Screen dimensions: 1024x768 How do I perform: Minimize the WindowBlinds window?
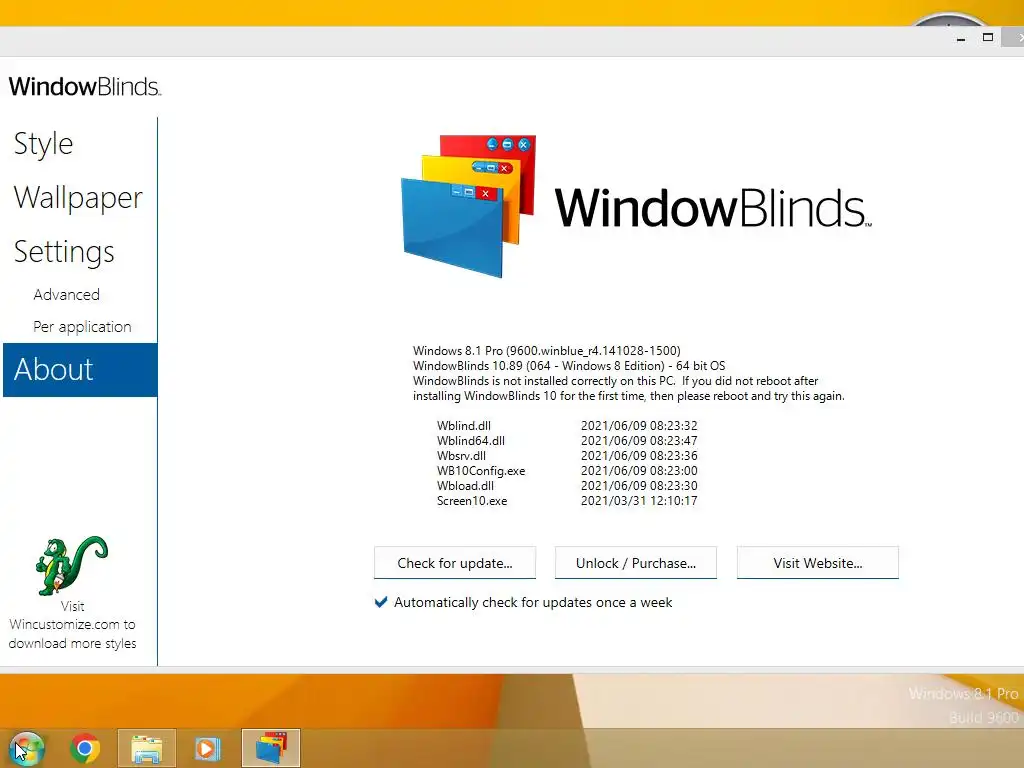point(961,39)
